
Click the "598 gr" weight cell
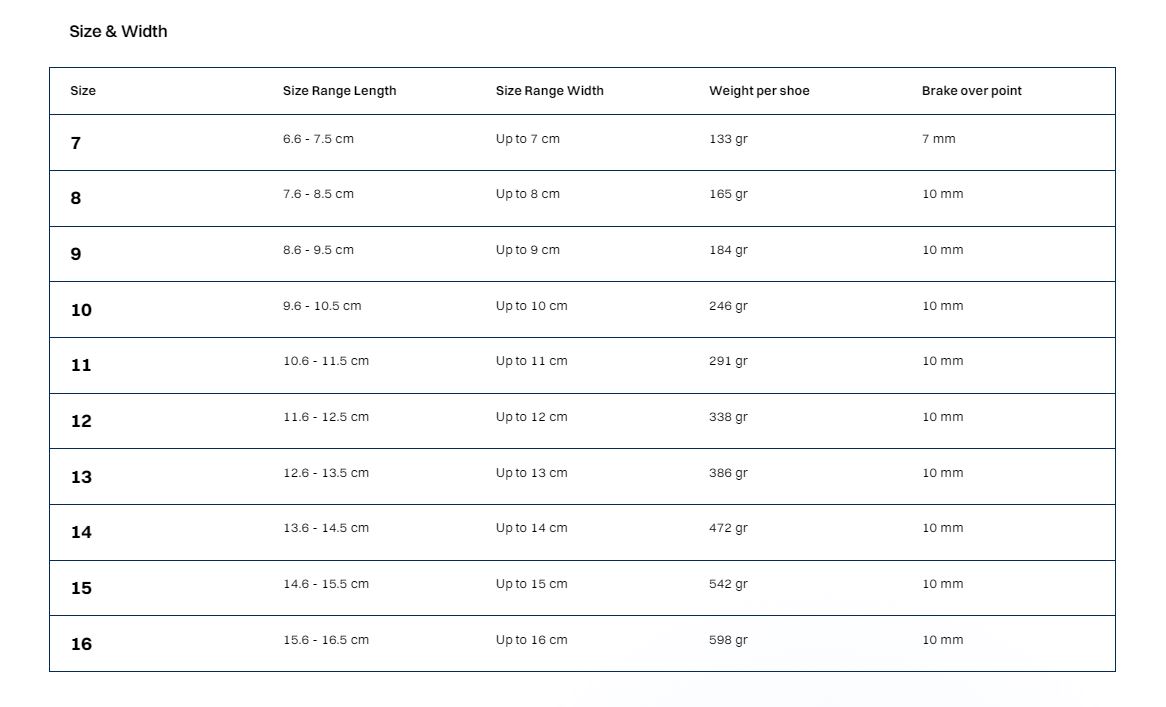(x=728, y=640)
